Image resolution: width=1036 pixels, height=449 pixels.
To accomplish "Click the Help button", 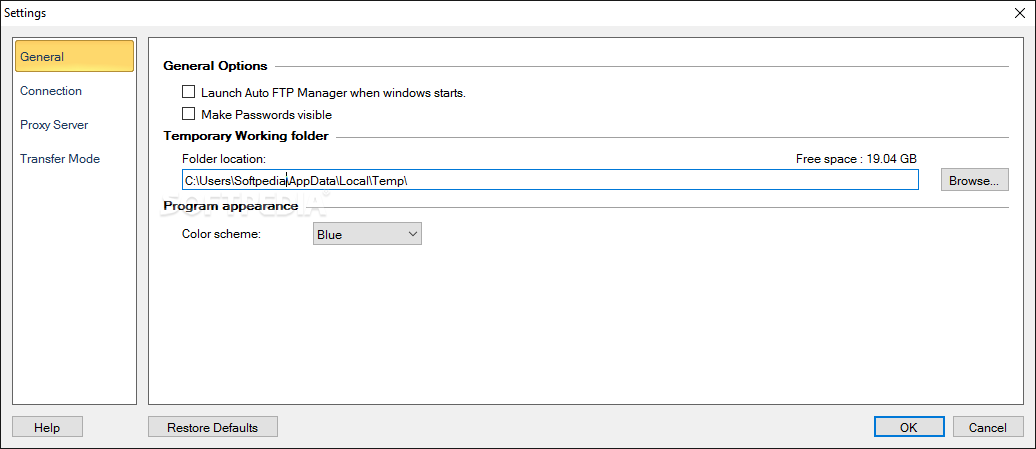I will coord(48,427).
